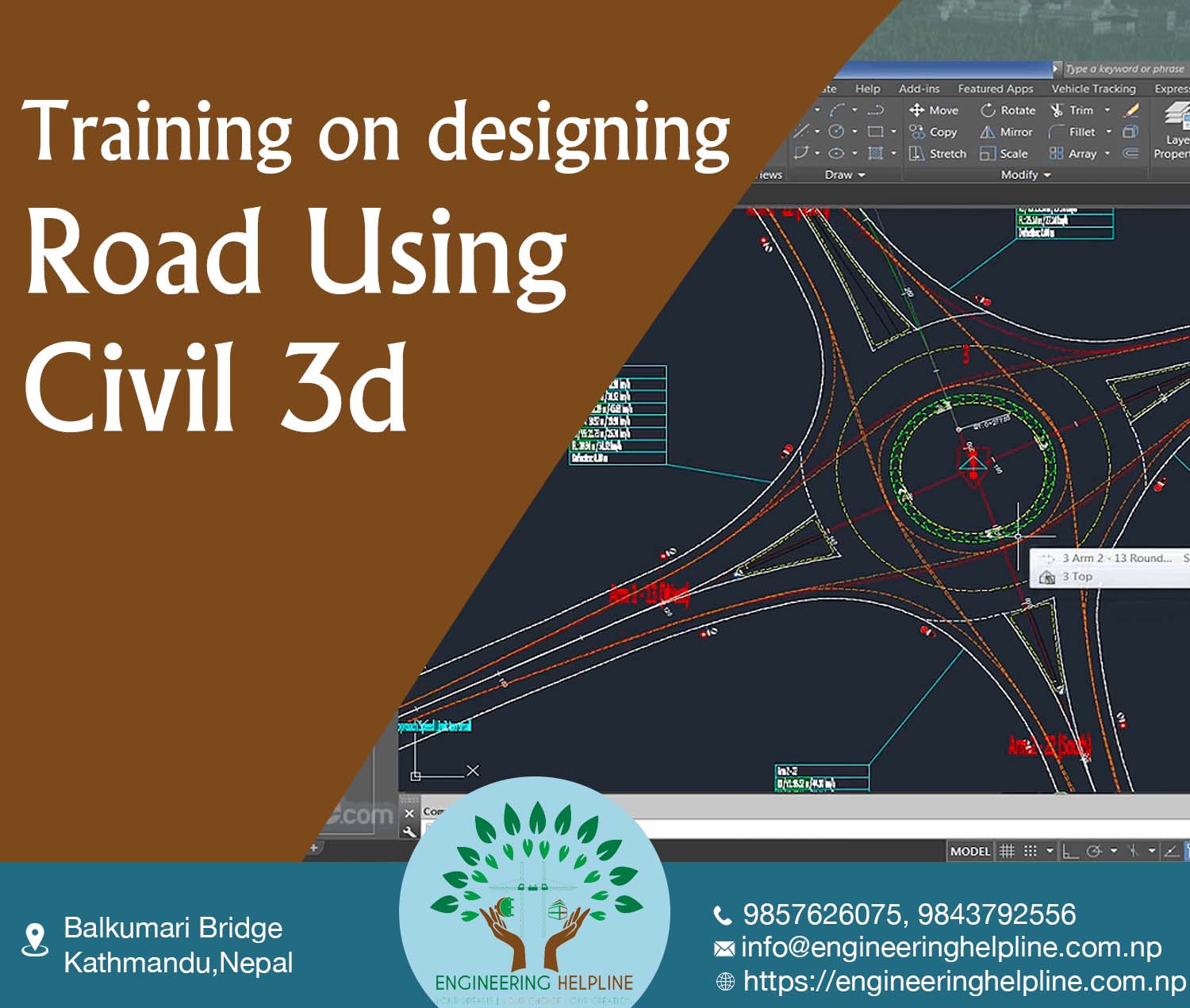The width and height of the screenshot is (1190, 1008).
Task: Click the Offset icon beside Array
Action: [1130, 153]
